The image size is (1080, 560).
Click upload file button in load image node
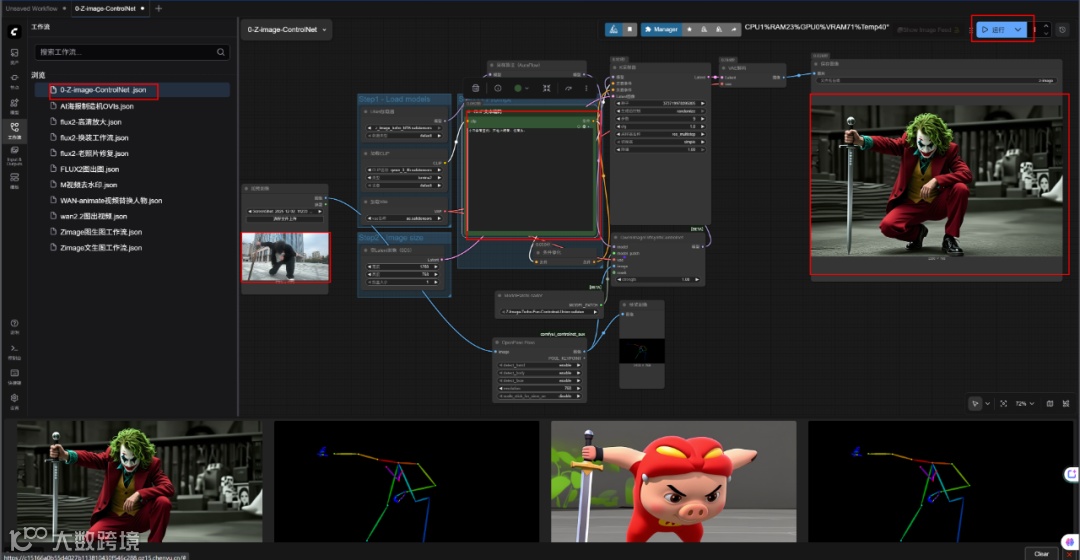tap(285, 218)
